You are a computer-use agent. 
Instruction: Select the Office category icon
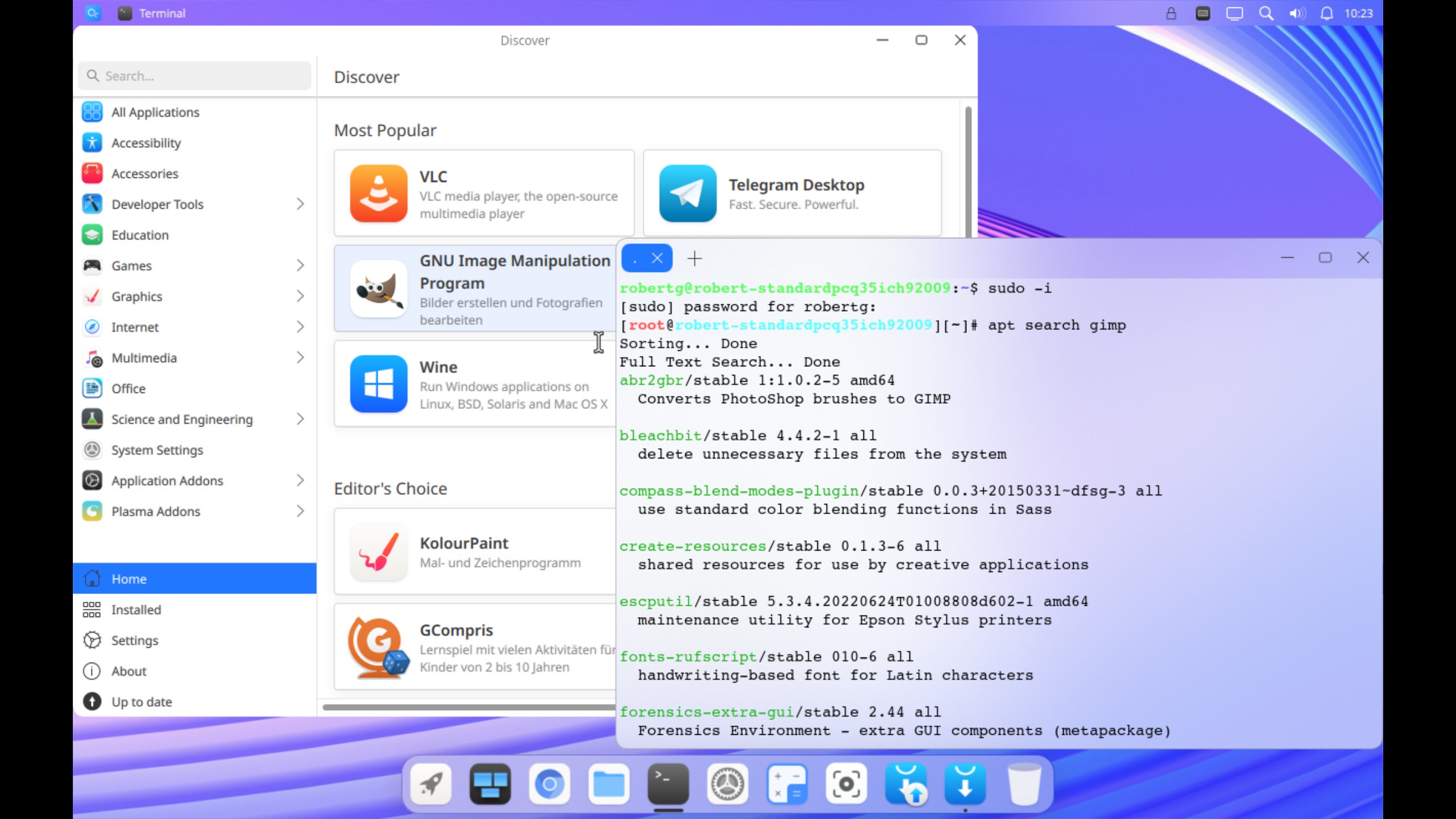[92, 388]
